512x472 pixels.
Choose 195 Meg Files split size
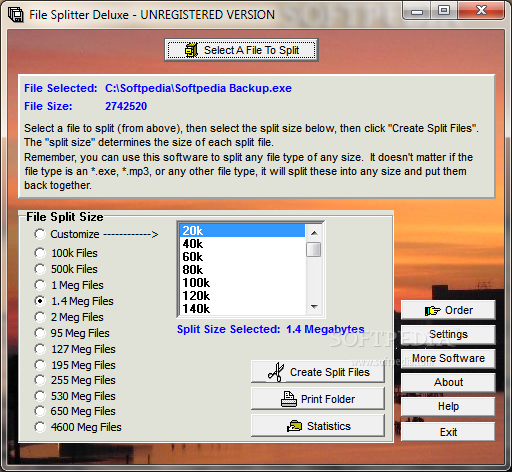pos(40,365)
